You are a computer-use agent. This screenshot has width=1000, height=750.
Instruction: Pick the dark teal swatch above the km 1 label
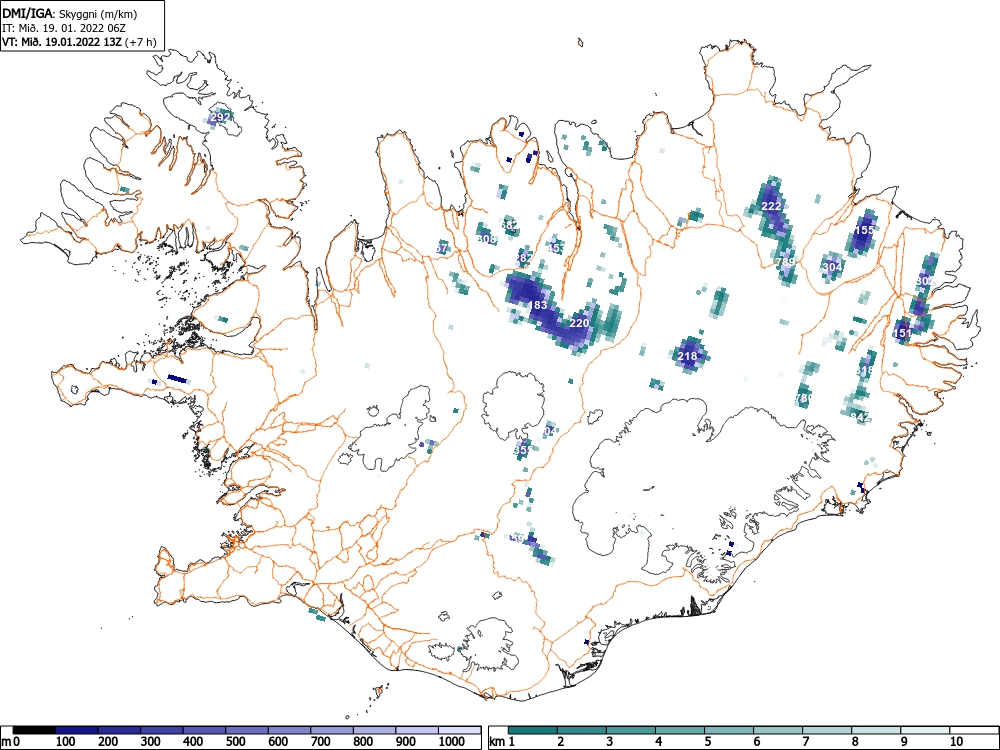coord(533,730)
